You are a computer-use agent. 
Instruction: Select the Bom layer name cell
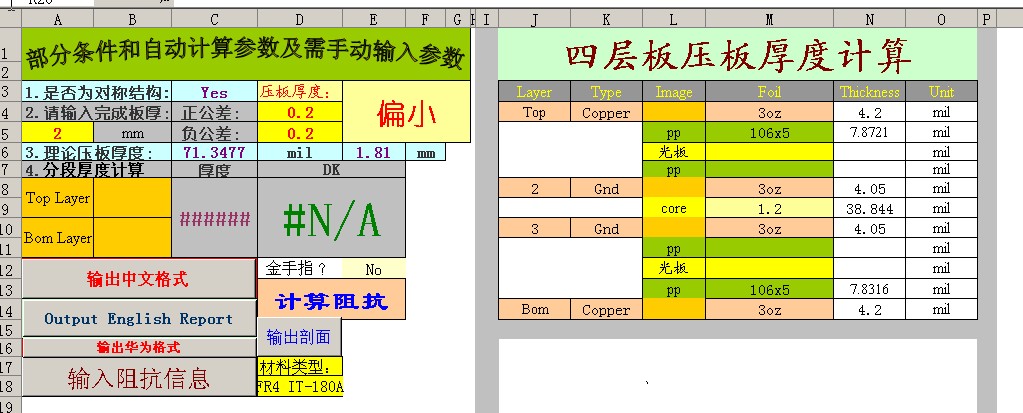[x=534, y=309]
